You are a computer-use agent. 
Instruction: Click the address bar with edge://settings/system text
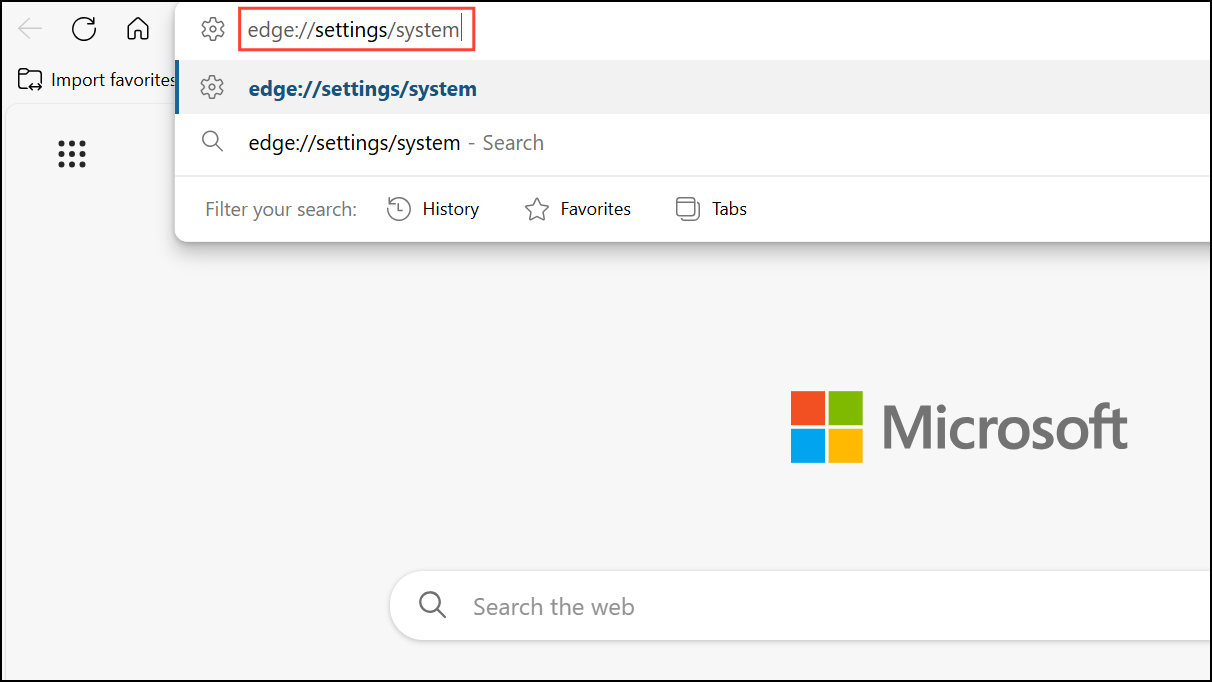[x=355, y=30]
